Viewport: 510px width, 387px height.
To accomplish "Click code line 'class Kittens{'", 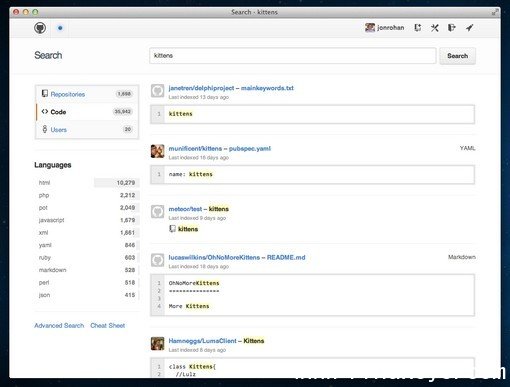I will [x=192, y=366].
